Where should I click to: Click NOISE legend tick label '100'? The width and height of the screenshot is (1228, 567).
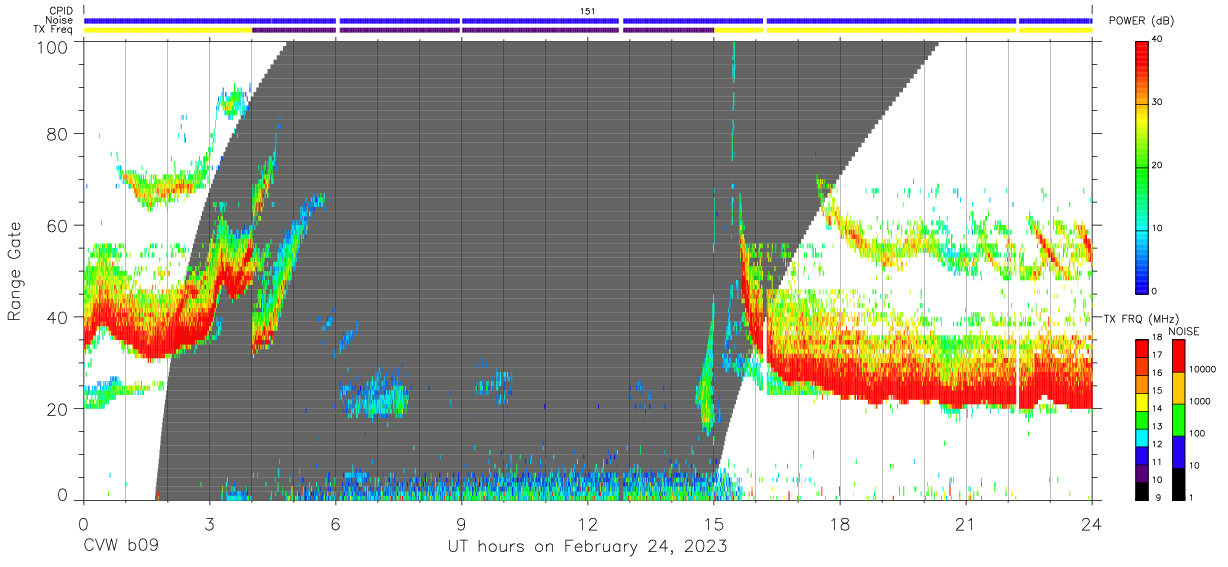(1198, 433)
